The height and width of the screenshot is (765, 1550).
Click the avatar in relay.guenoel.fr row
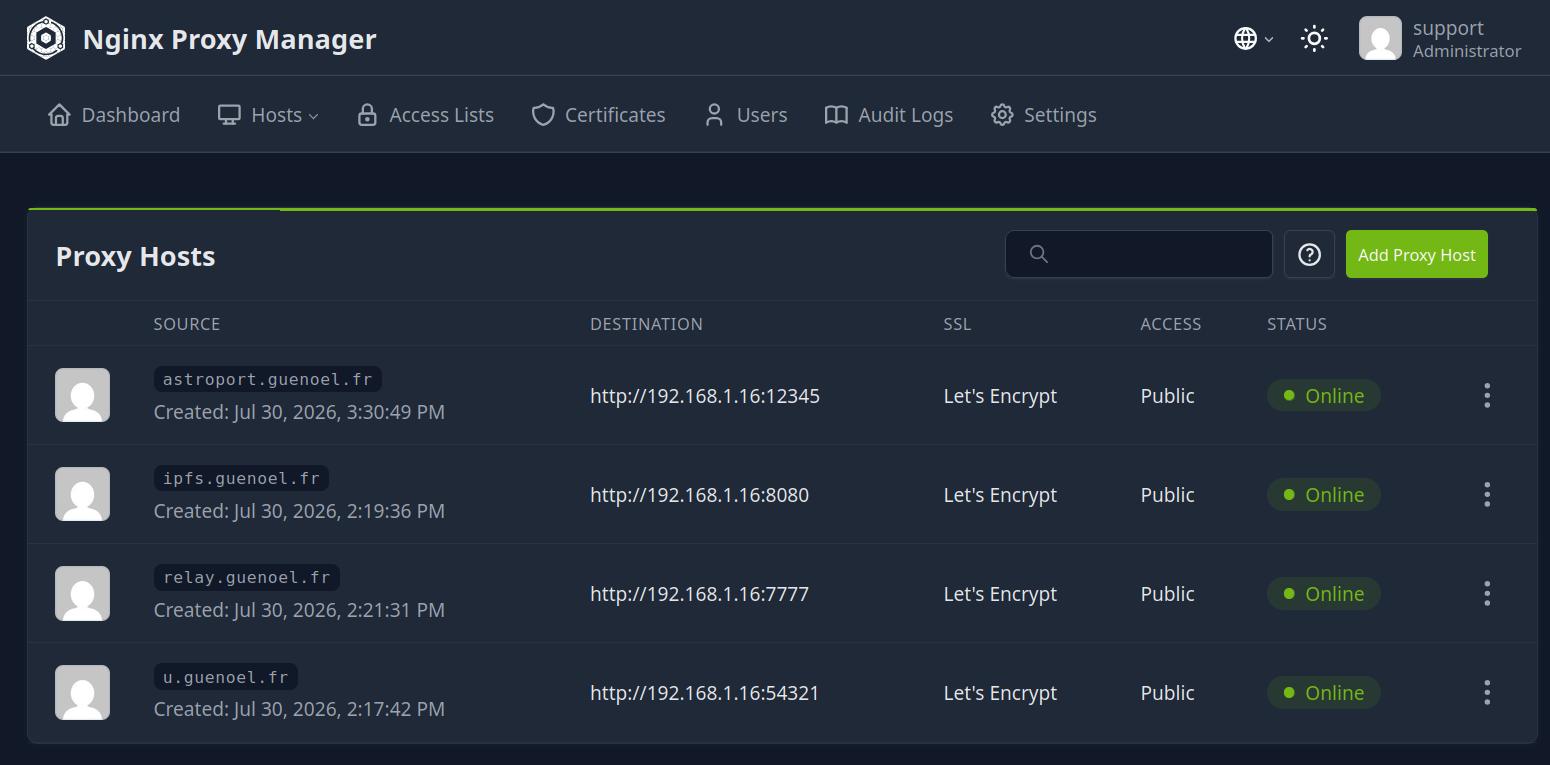click(82, 593)
